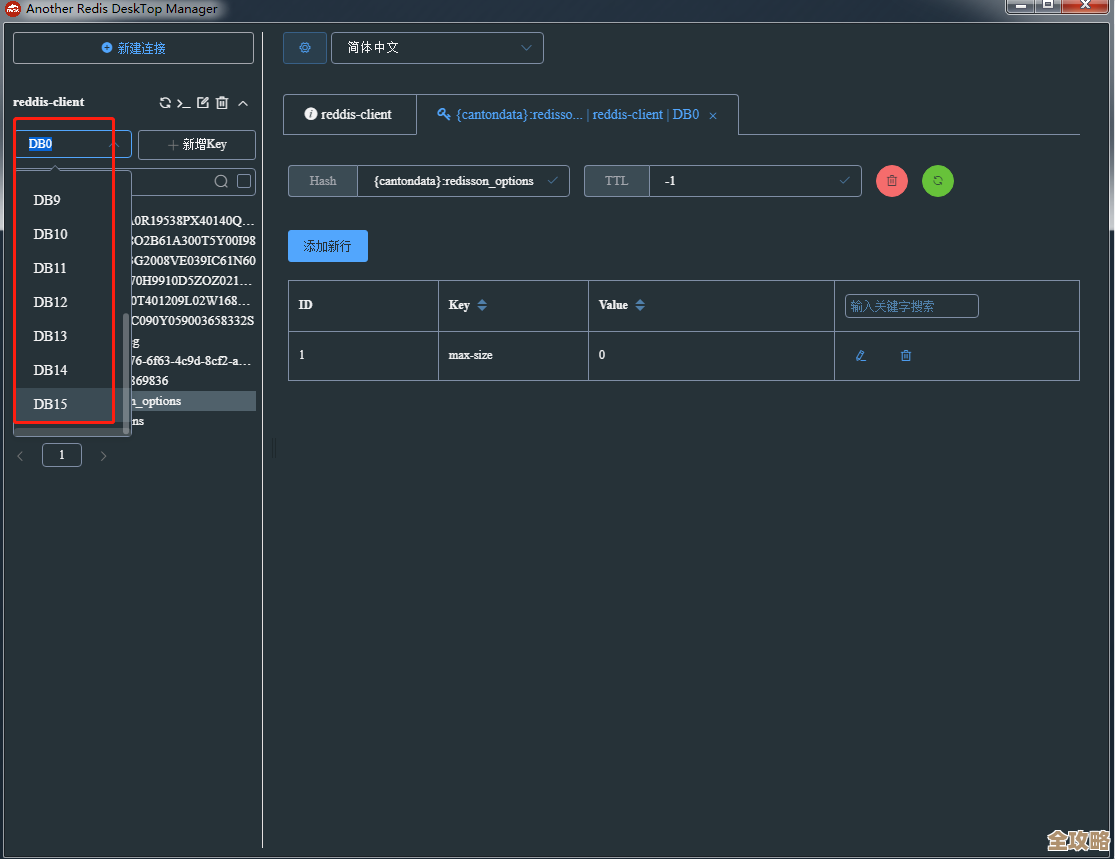
Task: Open the 简体中文 language dropdown
Action: point(437,48)
